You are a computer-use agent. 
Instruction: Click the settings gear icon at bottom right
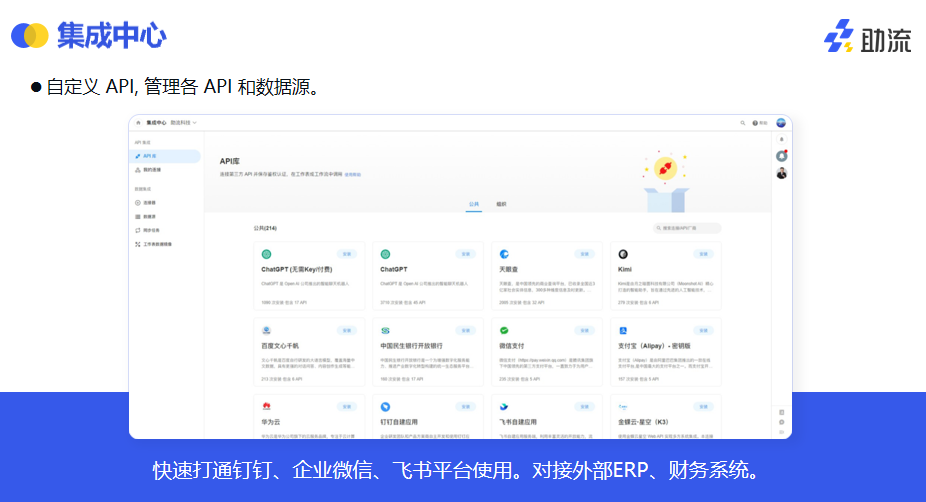pos(781,422)
